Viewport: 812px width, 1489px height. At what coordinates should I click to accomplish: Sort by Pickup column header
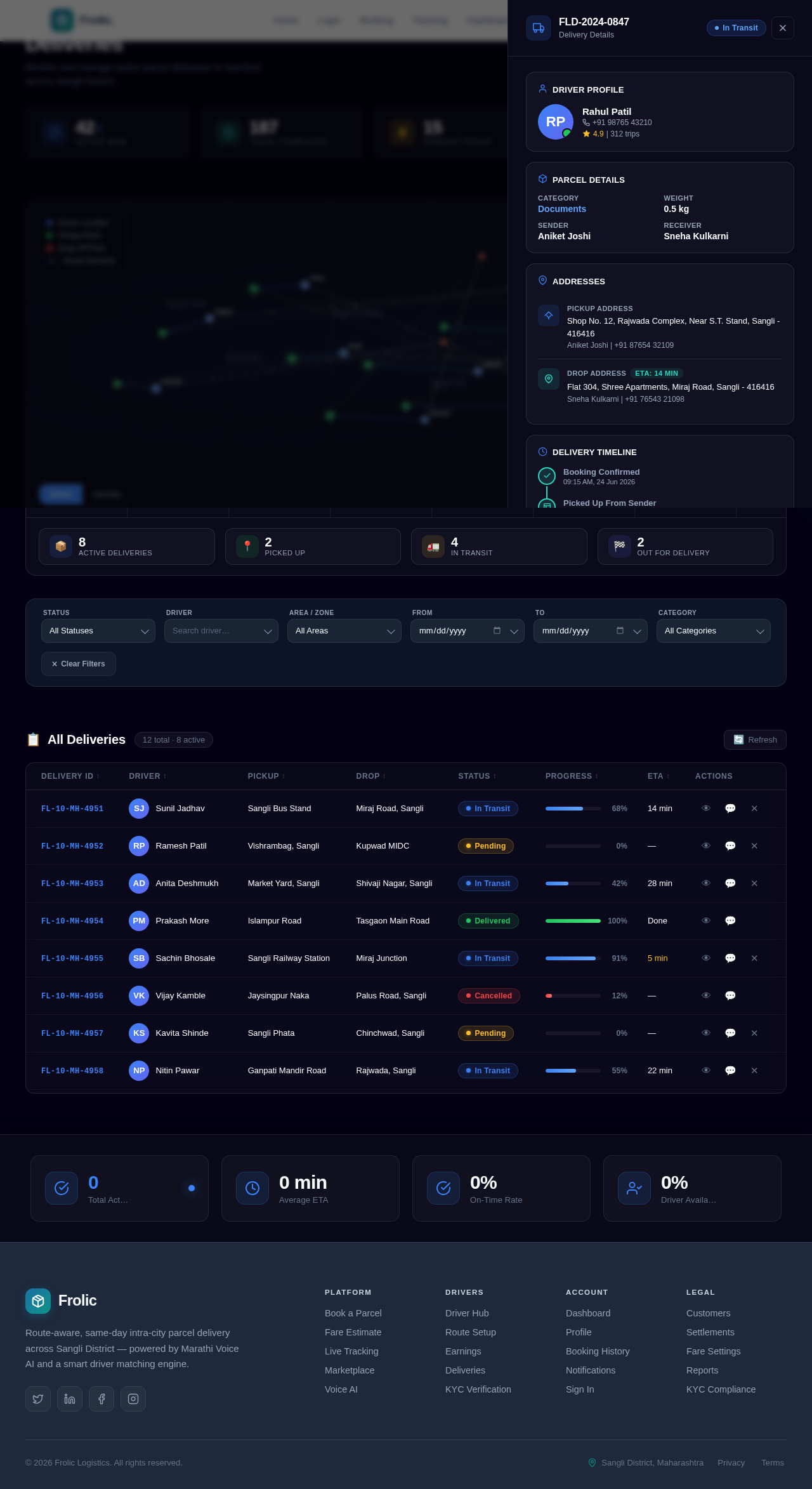(266, 776)
